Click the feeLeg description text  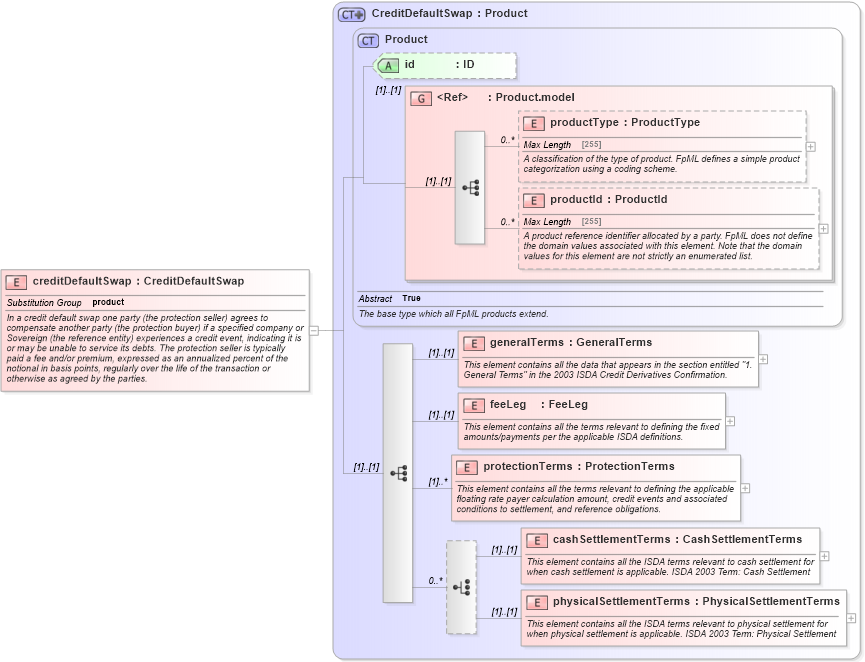click(x=591, y=431)
